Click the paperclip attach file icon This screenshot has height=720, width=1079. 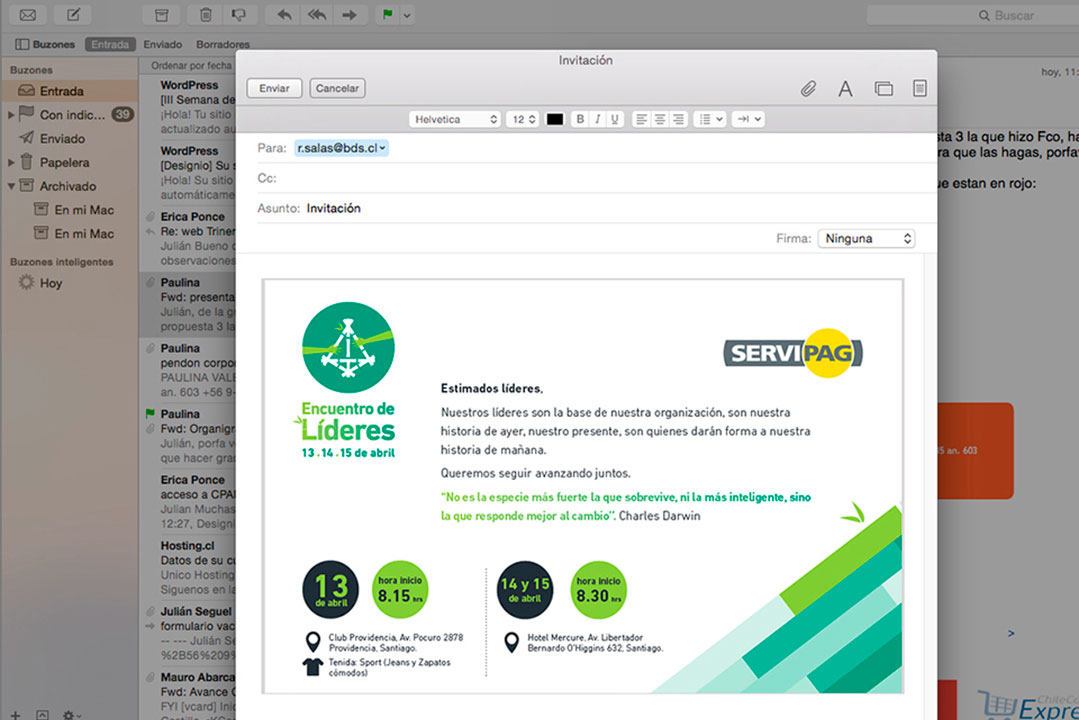click(808, 89)
